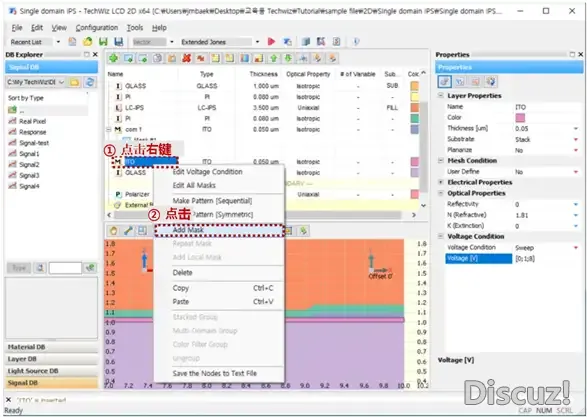Click the search input field in DB Explorer
587x417 pixels.
pyautogui.click(x=65, y=268)
